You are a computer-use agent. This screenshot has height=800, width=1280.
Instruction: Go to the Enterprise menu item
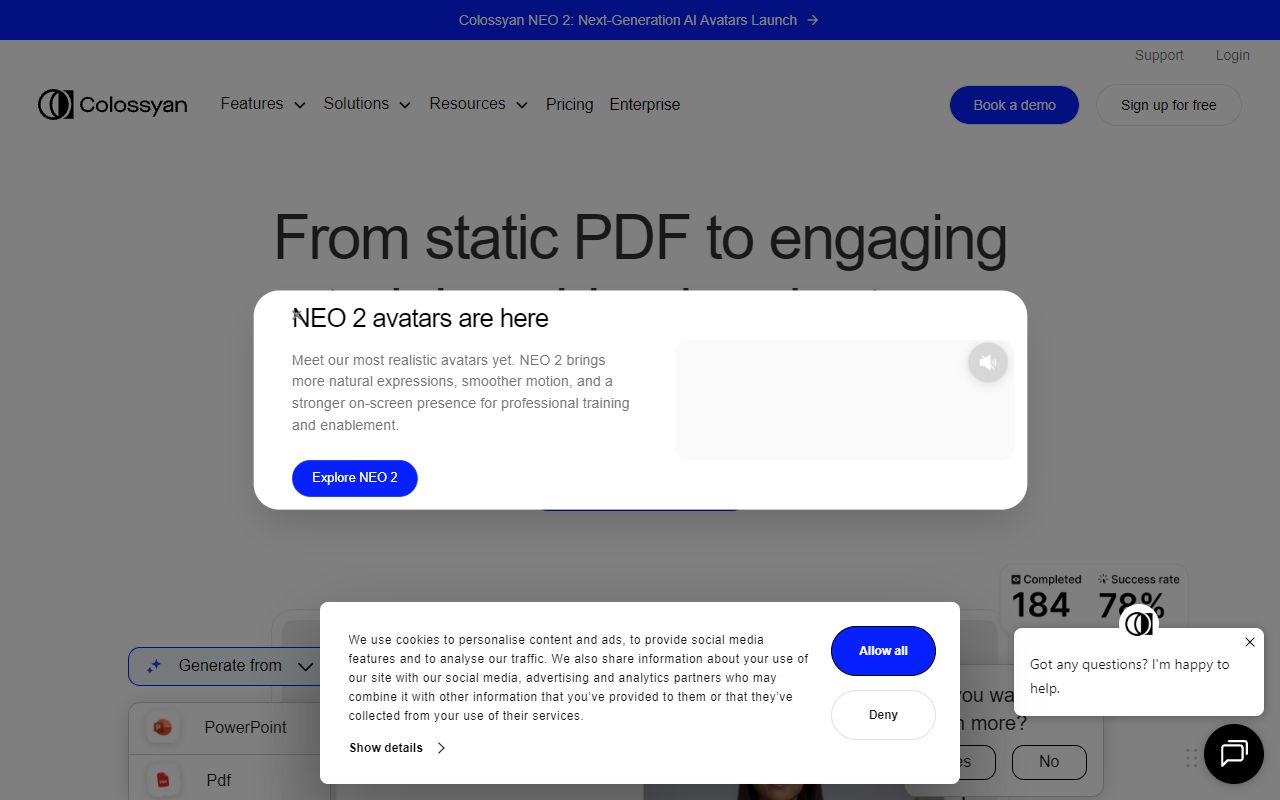click(x=644, y=104)
